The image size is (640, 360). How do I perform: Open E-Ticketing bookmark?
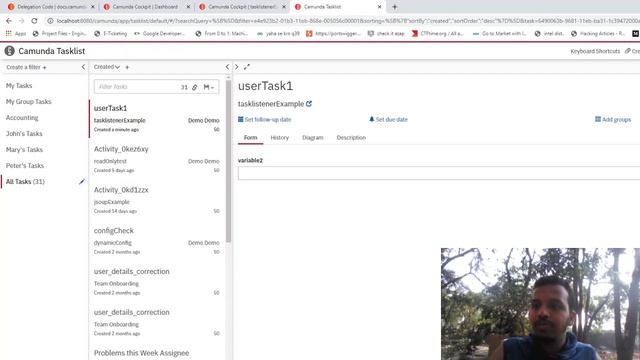(111, 33)
